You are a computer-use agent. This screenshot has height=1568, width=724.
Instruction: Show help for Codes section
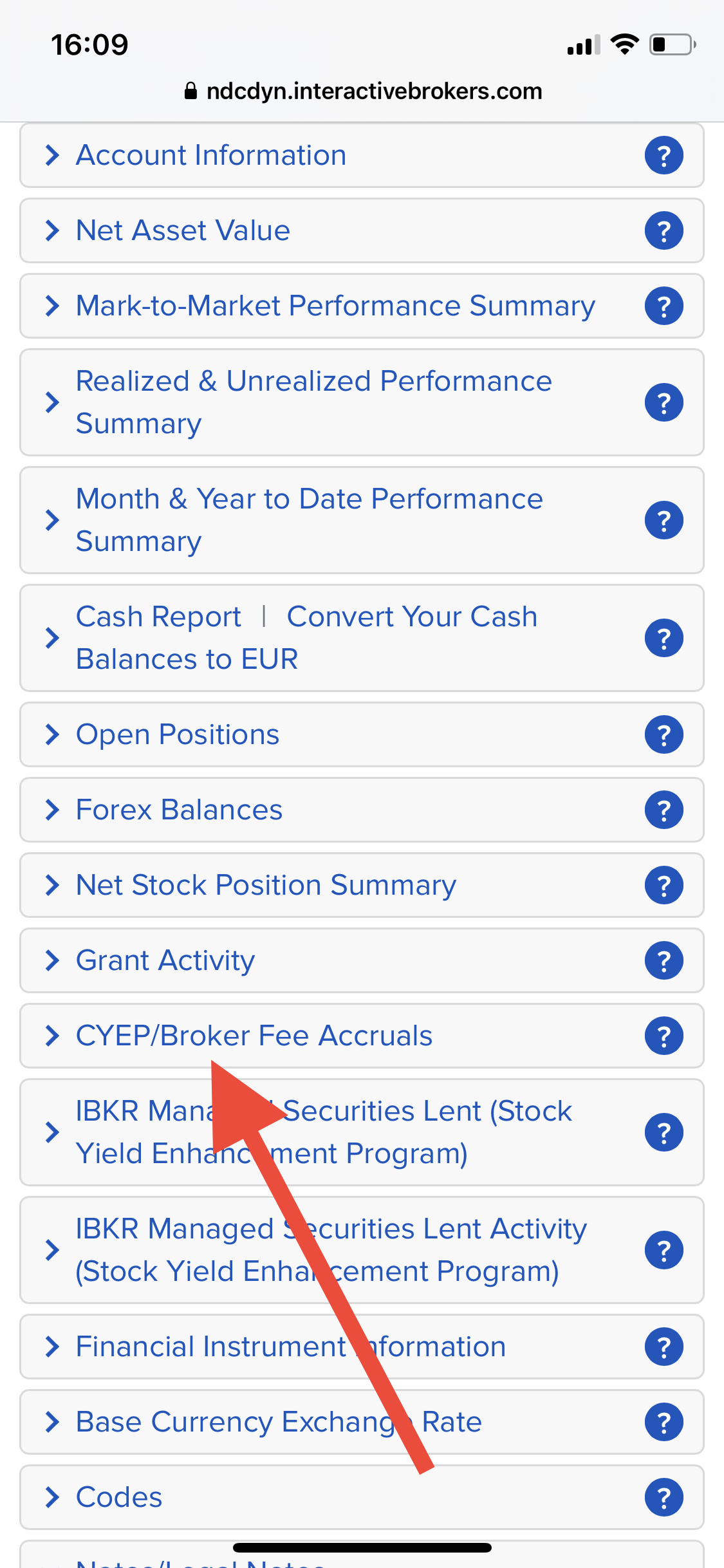[664, 1497]
